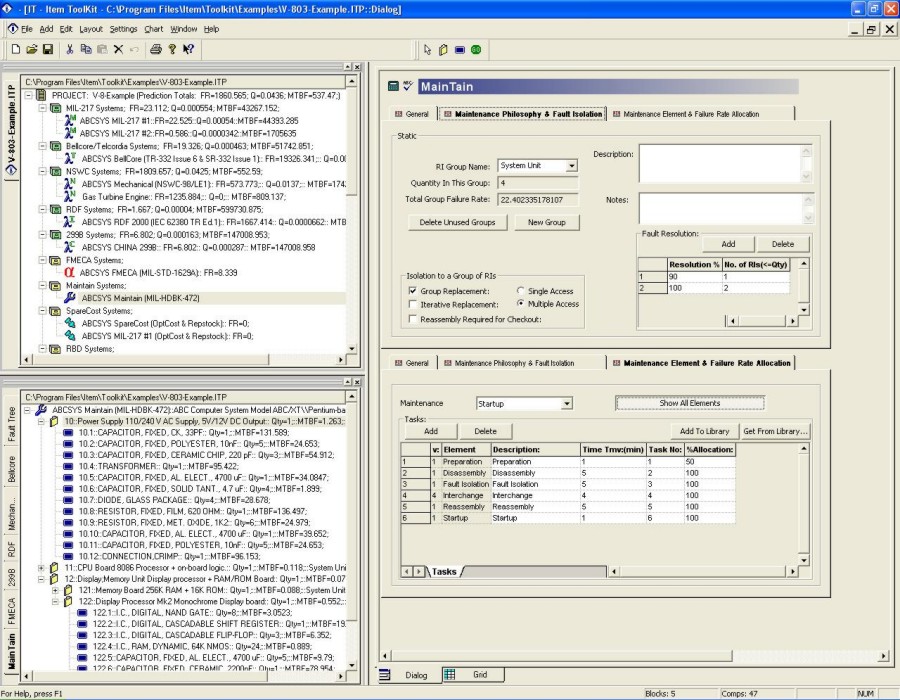Collapse the FMECA Systems tree node
The image size is (900, 700).
coord(42,260)
